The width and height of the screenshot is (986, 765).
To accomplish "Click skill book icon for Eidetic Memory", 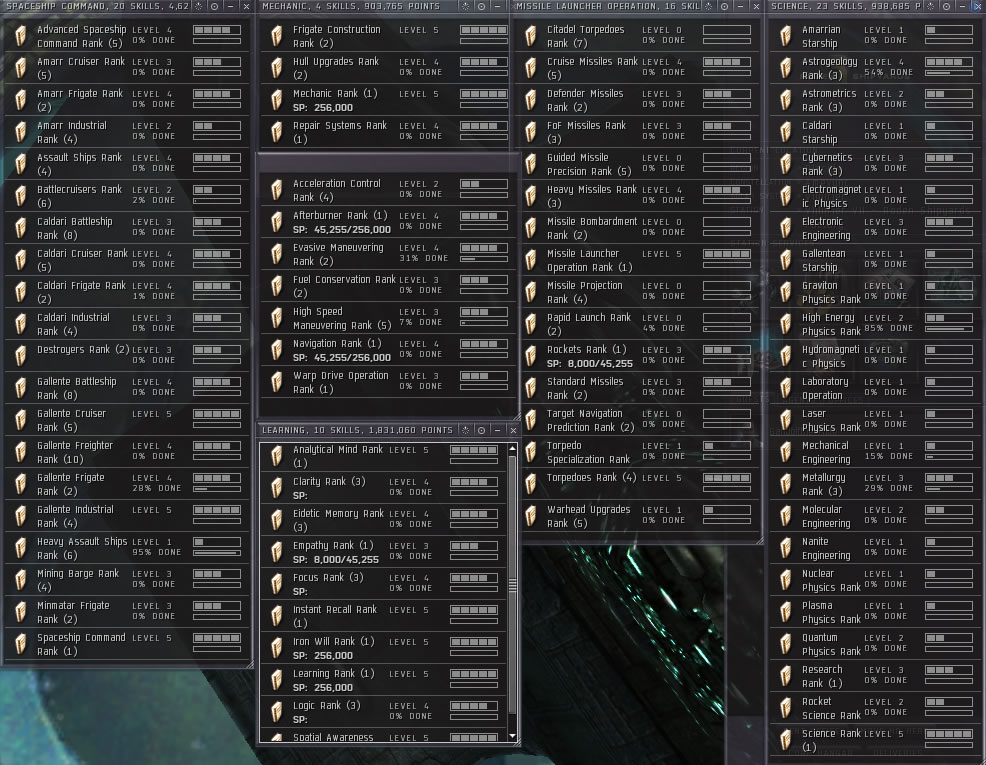I will 277,520.
